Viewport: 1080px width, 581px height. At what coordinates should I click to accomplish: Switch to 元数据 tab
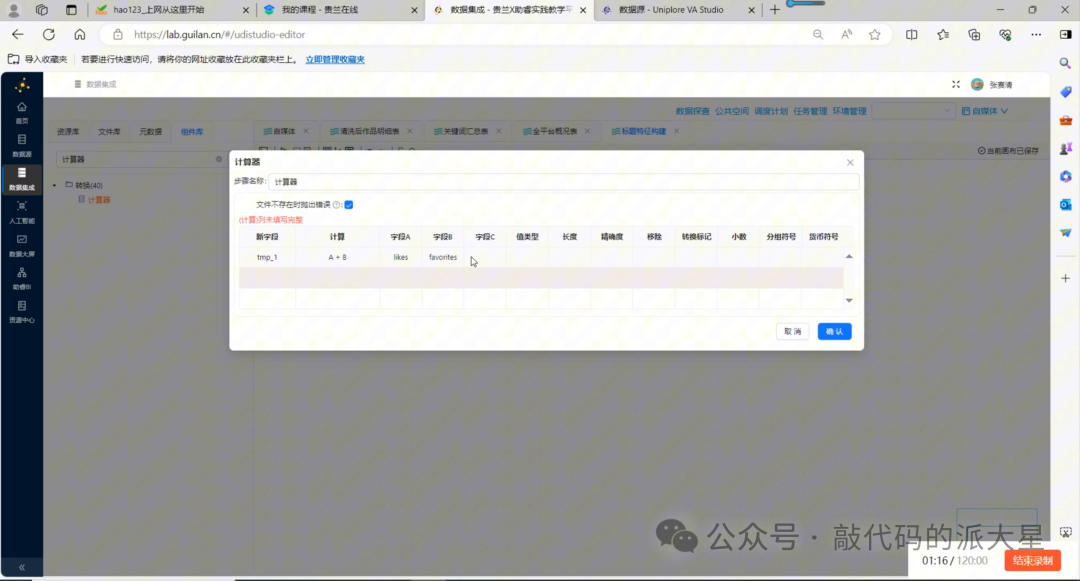150,131
